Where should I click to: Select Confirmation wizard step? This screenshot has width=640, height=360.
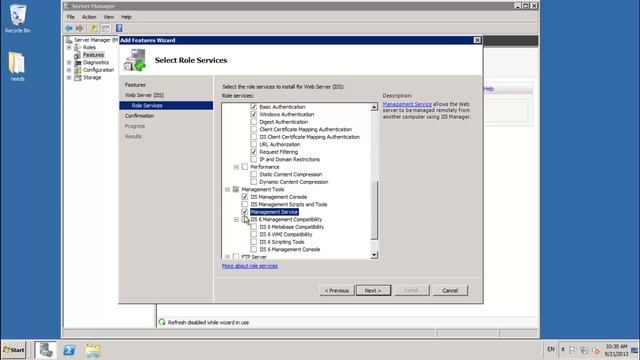pos(139,116)
